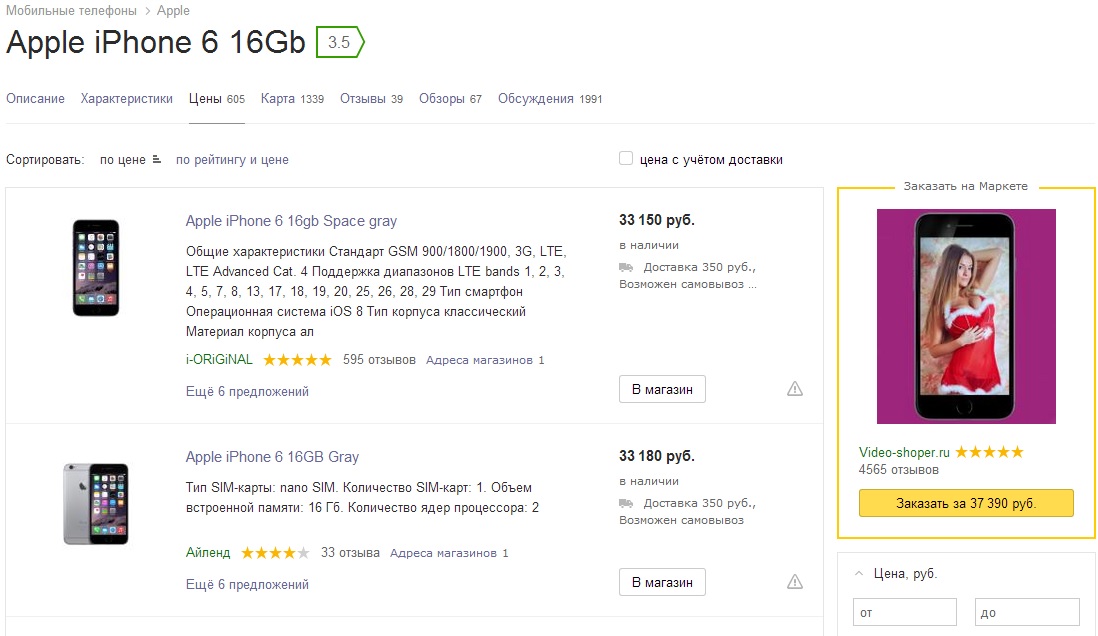This screenshot has width=1098, height=636.
Task: Open the Характеристики tab
Action: [127, 99]
